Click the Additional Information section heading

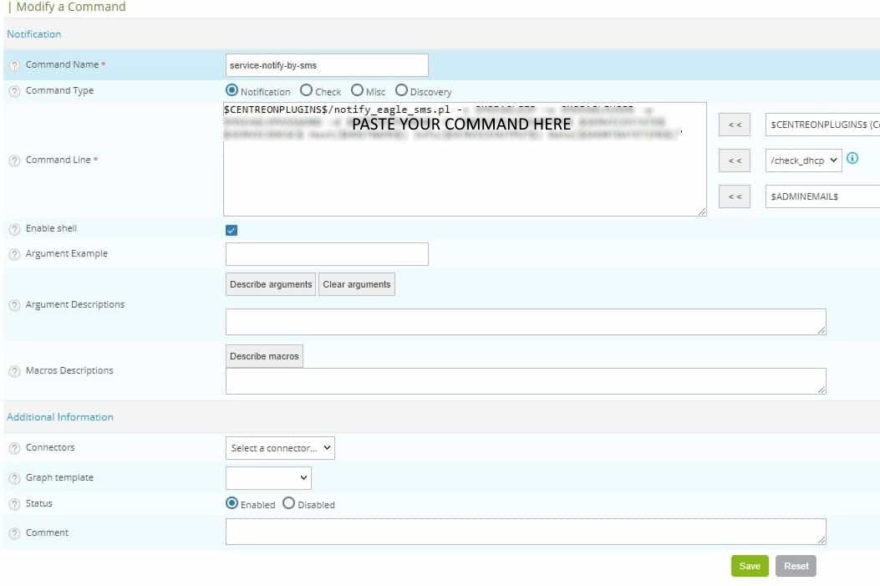point(60,417)
